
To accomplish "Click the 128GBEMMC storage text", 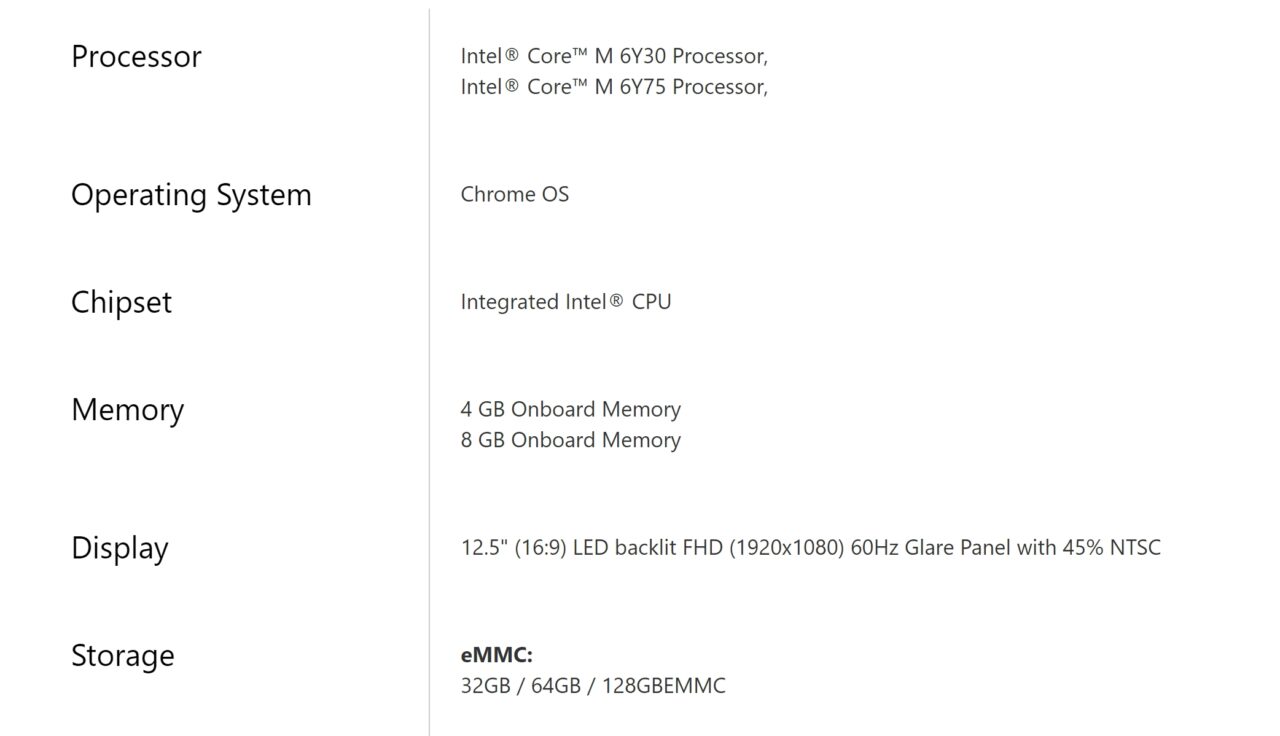I will click(664, 686).
